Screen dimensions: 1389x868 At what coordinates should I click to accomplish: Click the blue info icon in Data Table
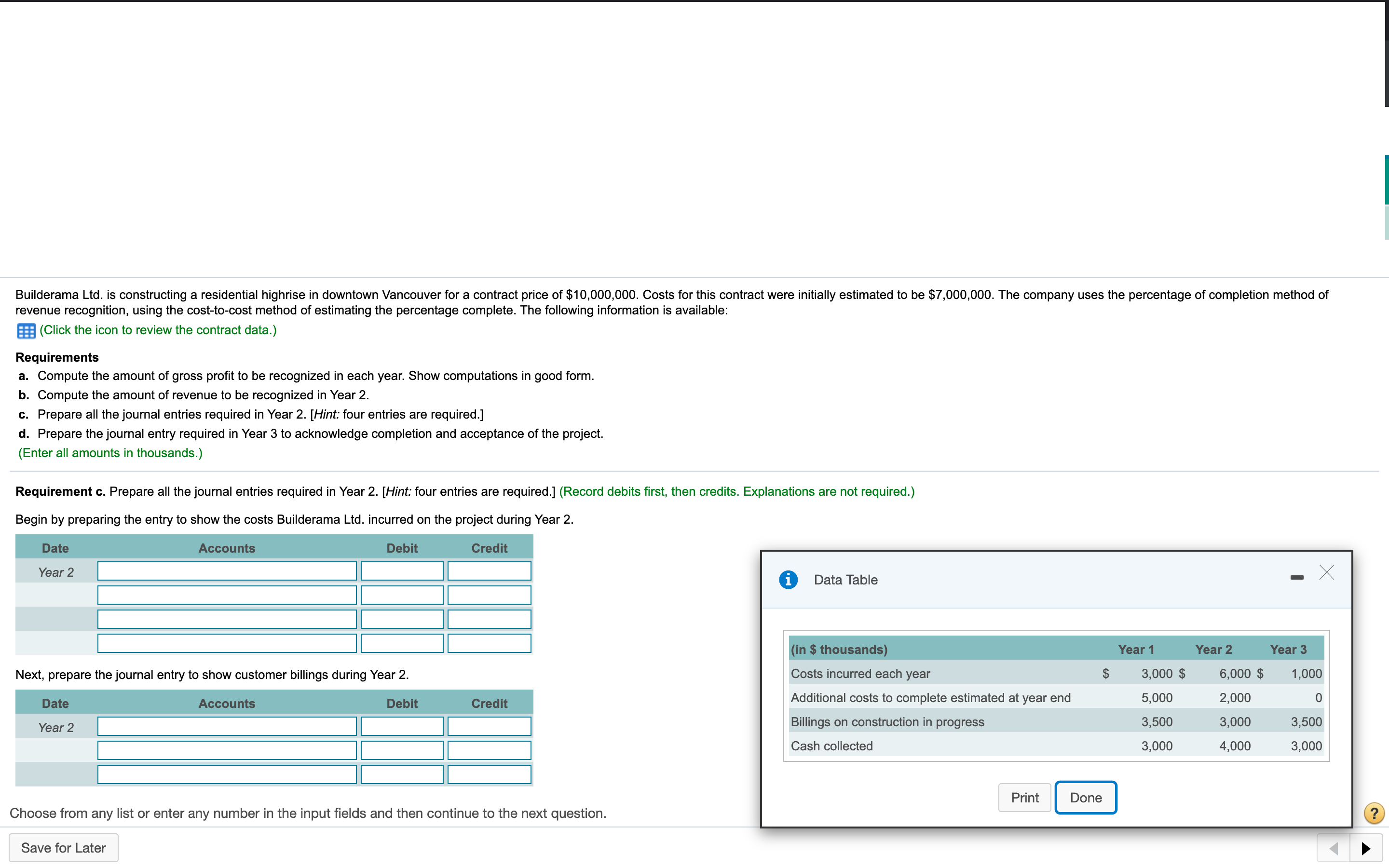(x=788, y=579)
